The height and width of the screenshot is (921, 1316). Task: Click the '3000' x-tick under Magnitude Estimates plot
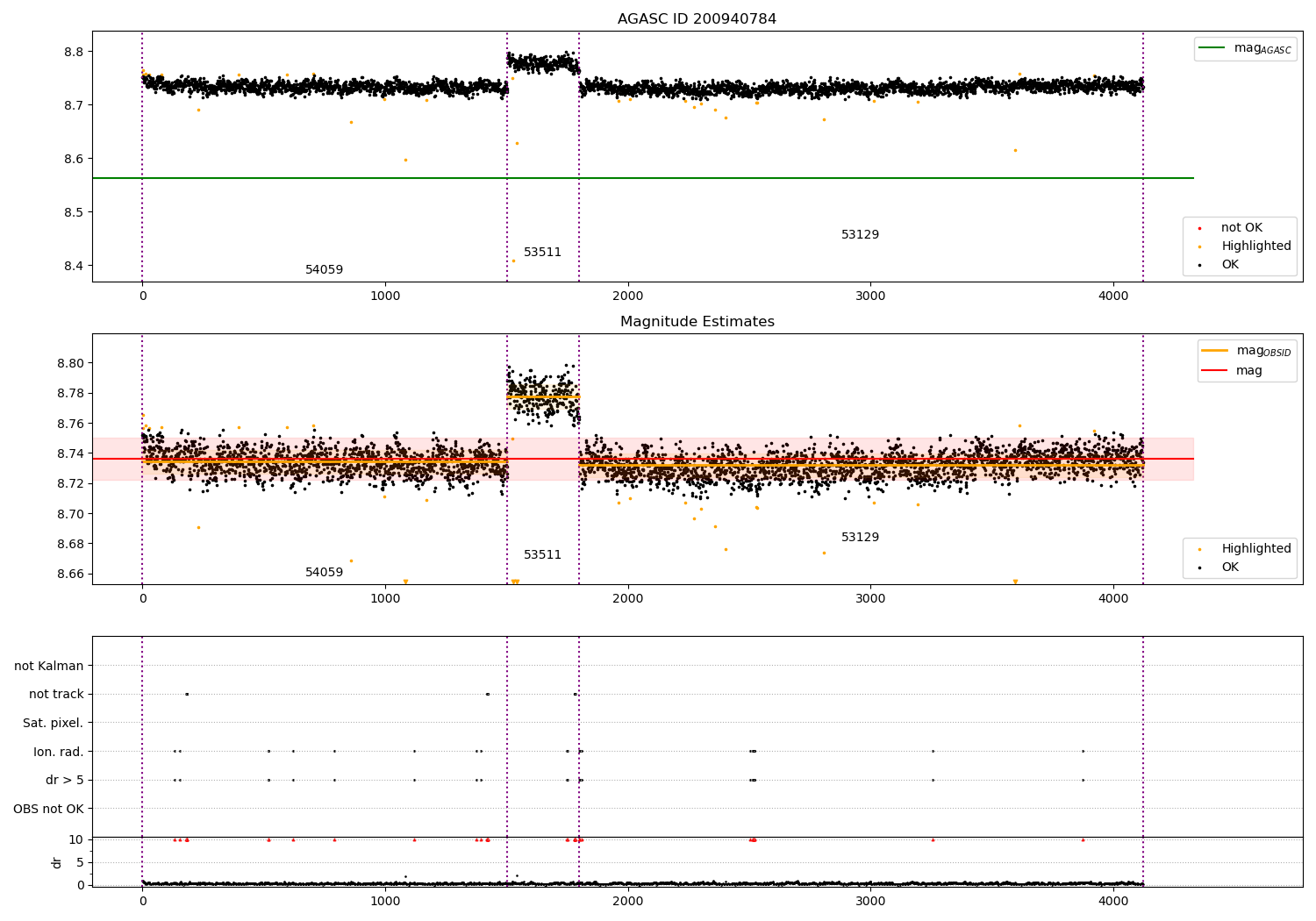click(870, 599)
